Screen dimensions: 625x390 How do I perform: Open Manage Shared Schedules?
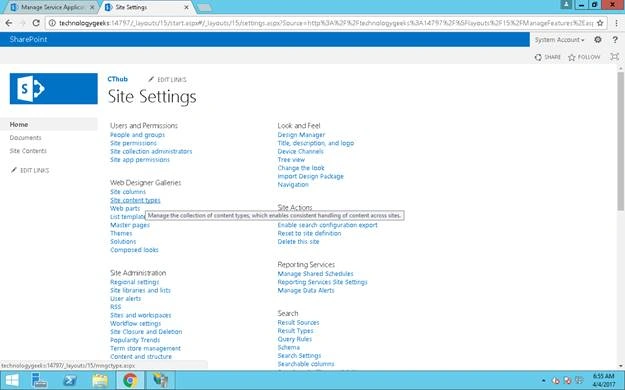coord(315,274)
